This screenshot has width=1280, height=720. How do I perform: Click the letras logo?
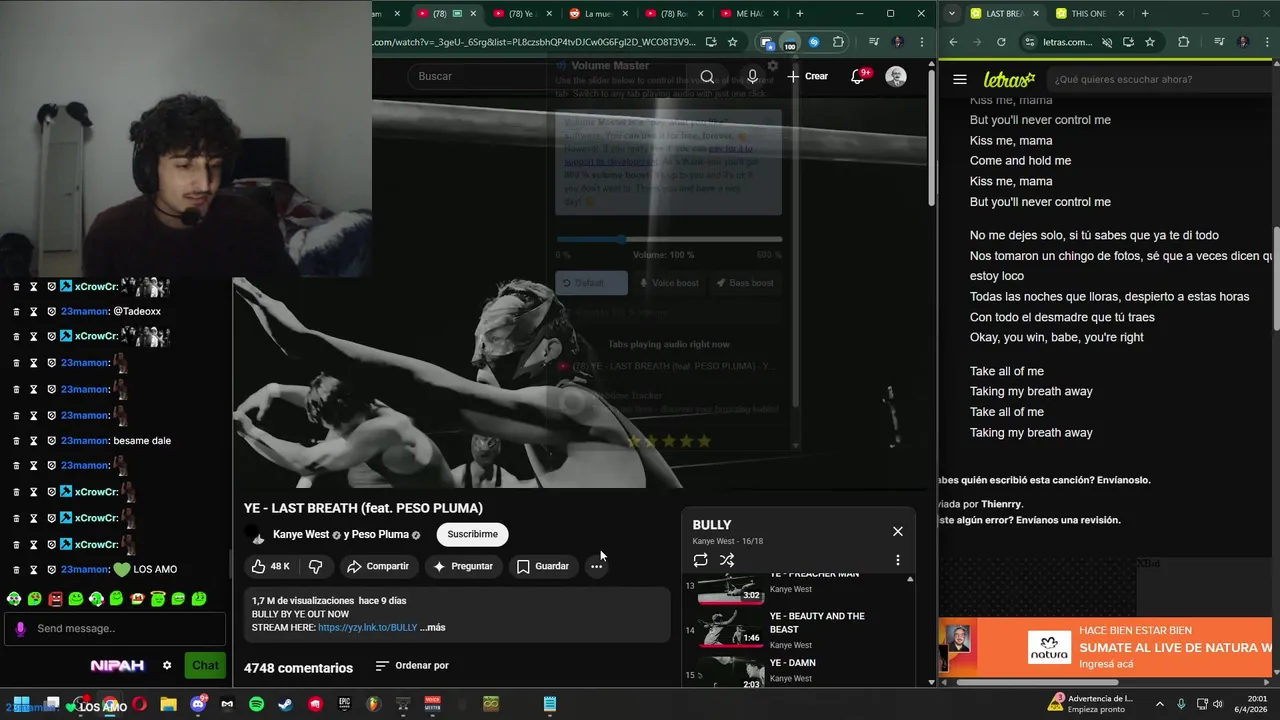tap(1008, 79)
